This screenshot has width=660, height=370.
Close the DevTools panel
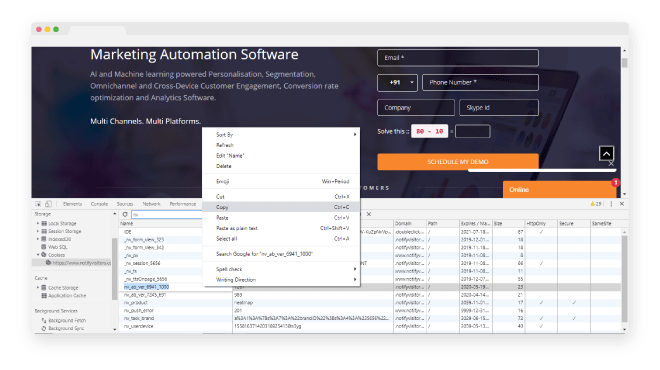[622, 204]
